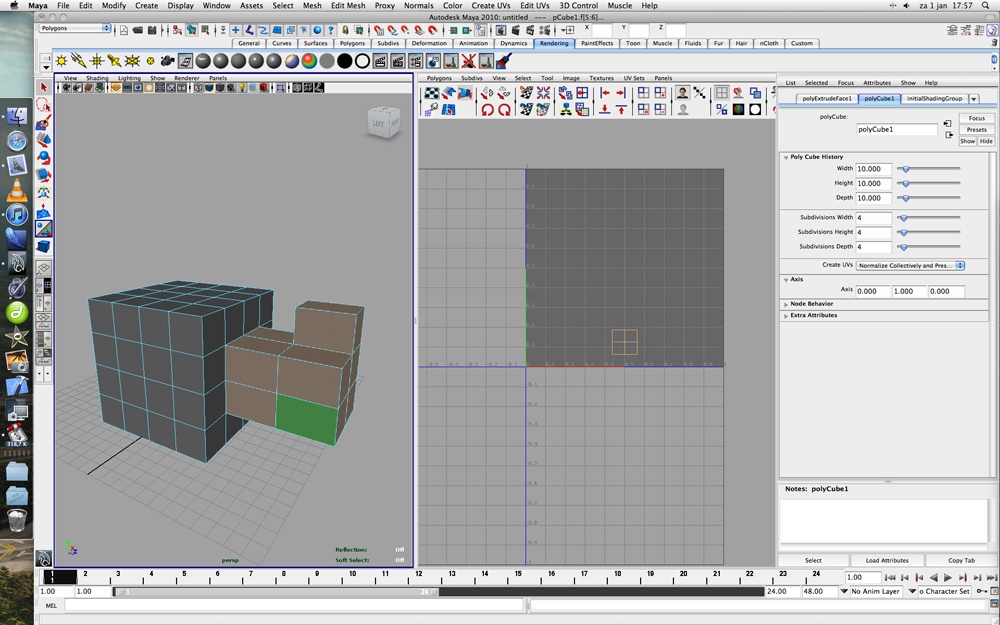Switch to the Animation shelf tab
This screenshot has height=625, width=1000.
coord(473,43)
